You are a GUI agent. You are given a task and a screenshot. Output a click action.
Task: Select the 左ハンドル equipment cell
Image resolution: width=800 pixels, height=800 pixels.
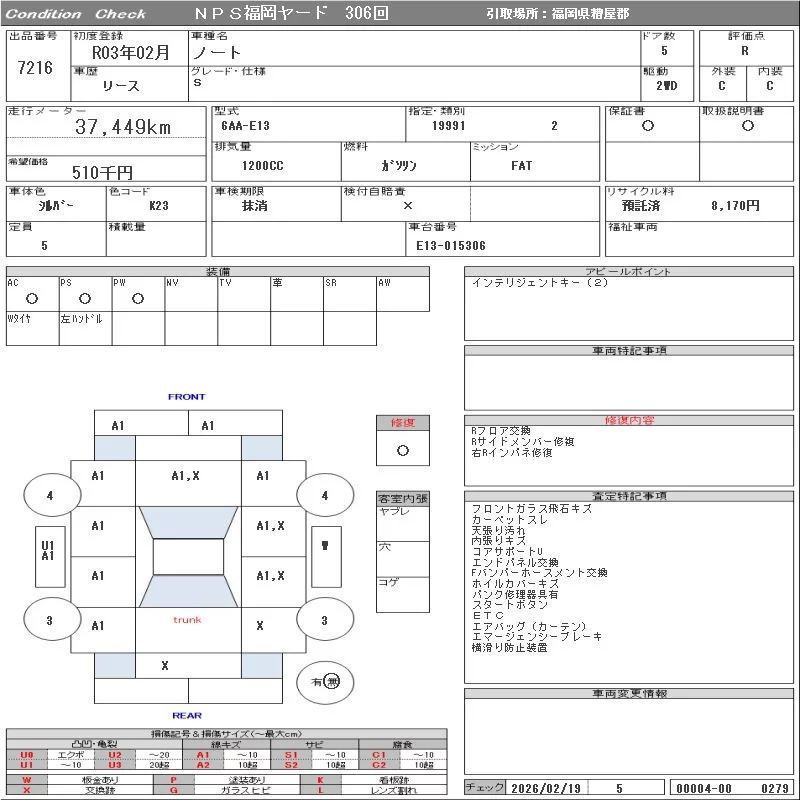coord(86,329)
